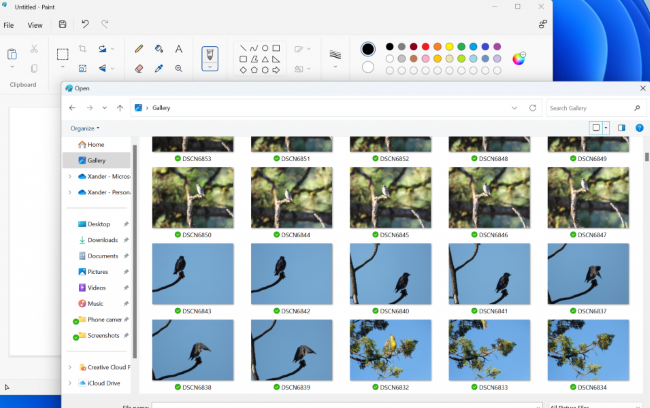Select the Pencil tool in Paint
The height and width of the screenshot is (408, 650).
[x=139, y=48]
